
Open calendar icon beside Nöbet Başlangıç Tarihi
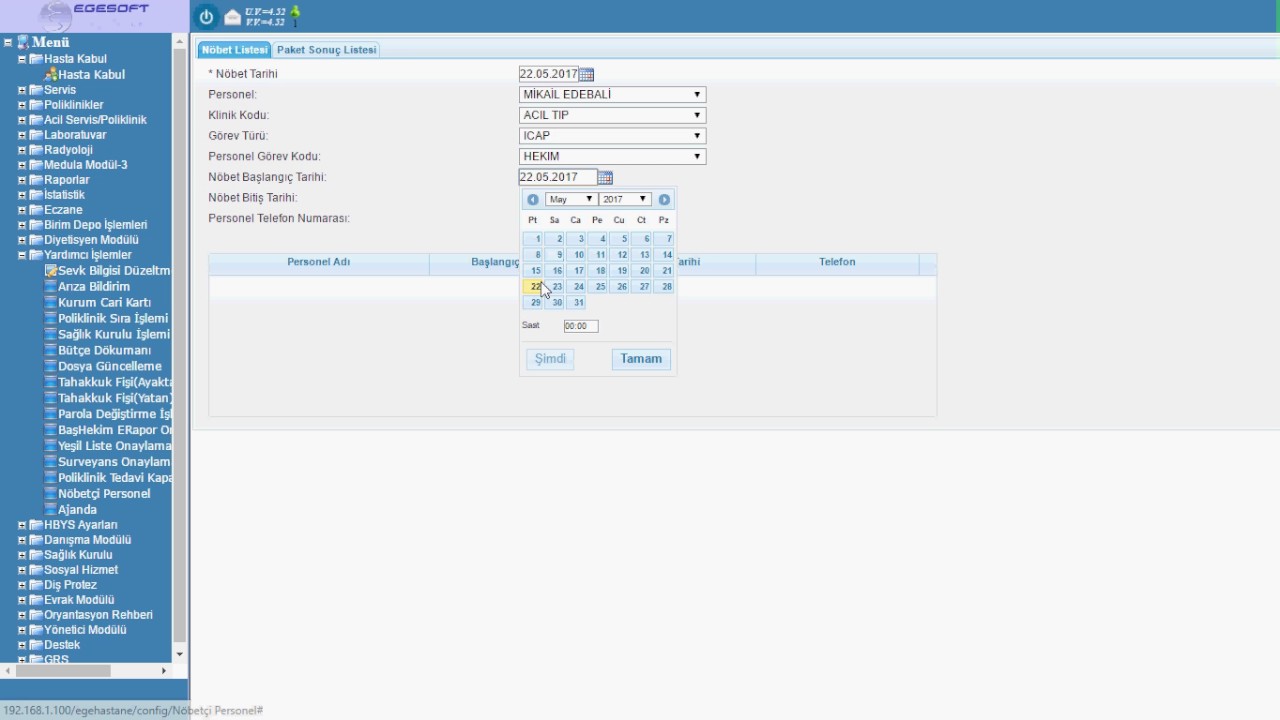605,177
